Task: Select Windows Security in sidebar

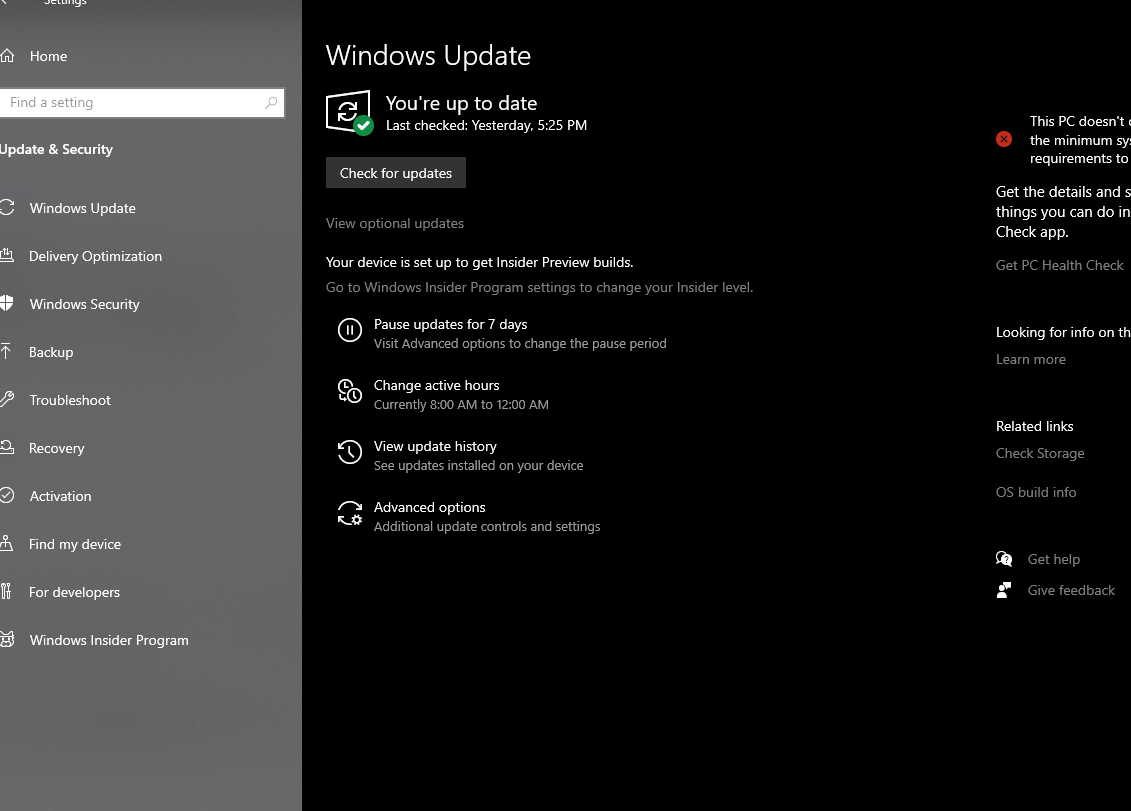Action: pos(84,304)
